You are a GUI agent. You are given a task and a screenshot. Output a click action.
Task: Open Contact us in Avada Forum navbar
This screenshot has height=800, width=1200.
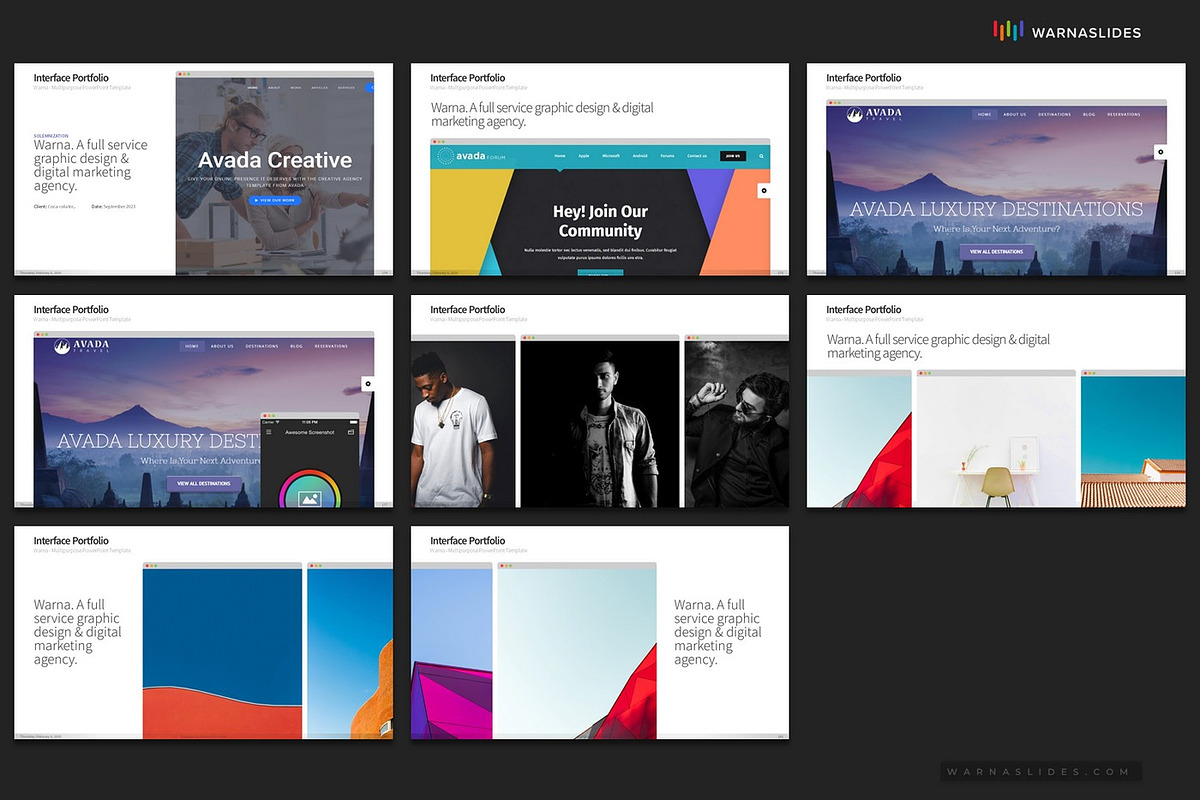[x=697, y=156]
